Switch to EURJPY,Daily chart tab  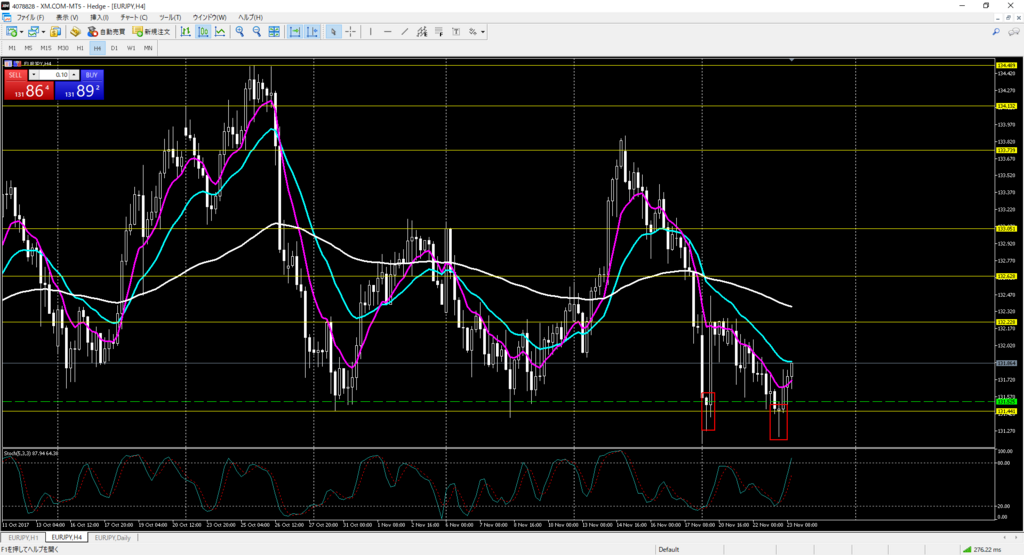(x=112, y=537)
